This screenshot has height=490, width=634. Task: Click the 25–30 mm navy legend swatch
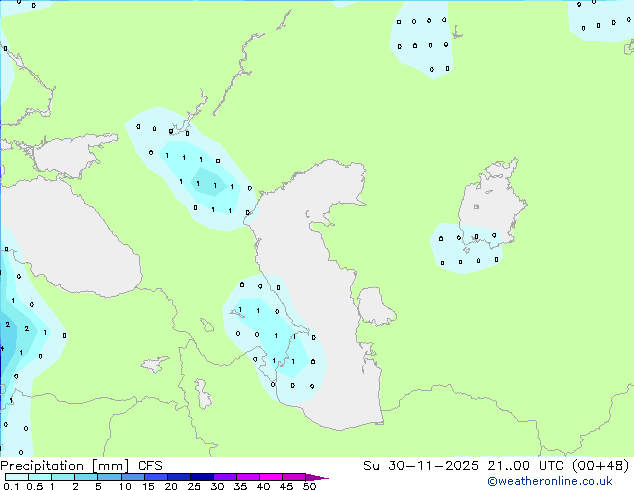point(202,477)
